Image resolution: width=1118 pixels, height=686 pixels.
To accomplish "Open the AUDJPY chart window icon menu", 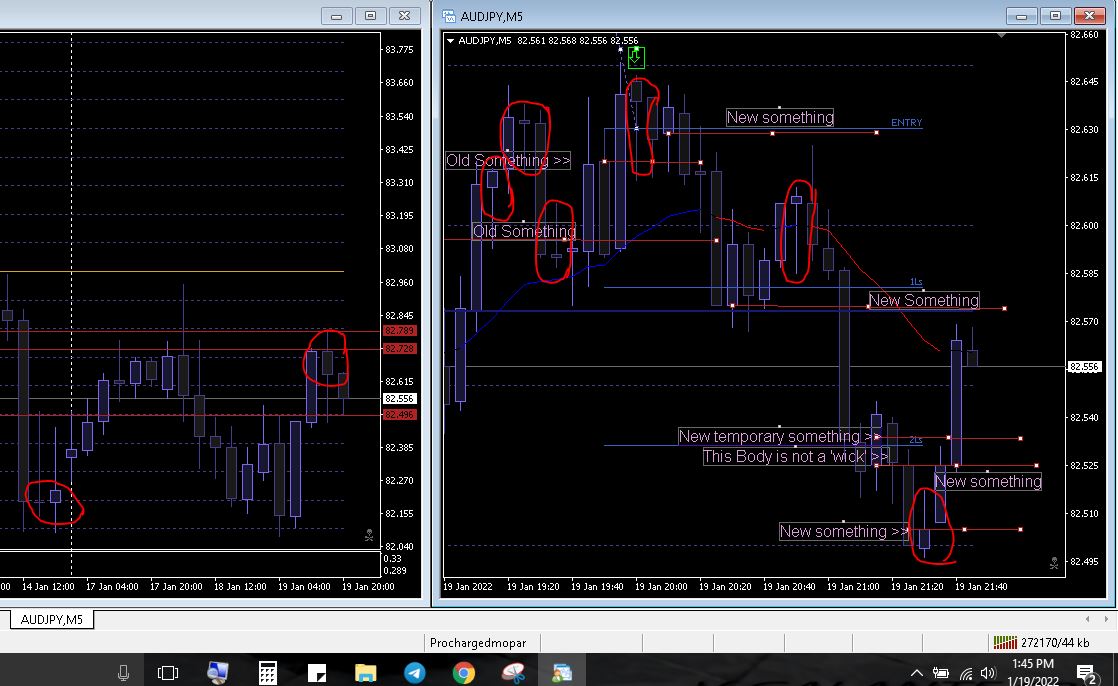I will point(451,16).
